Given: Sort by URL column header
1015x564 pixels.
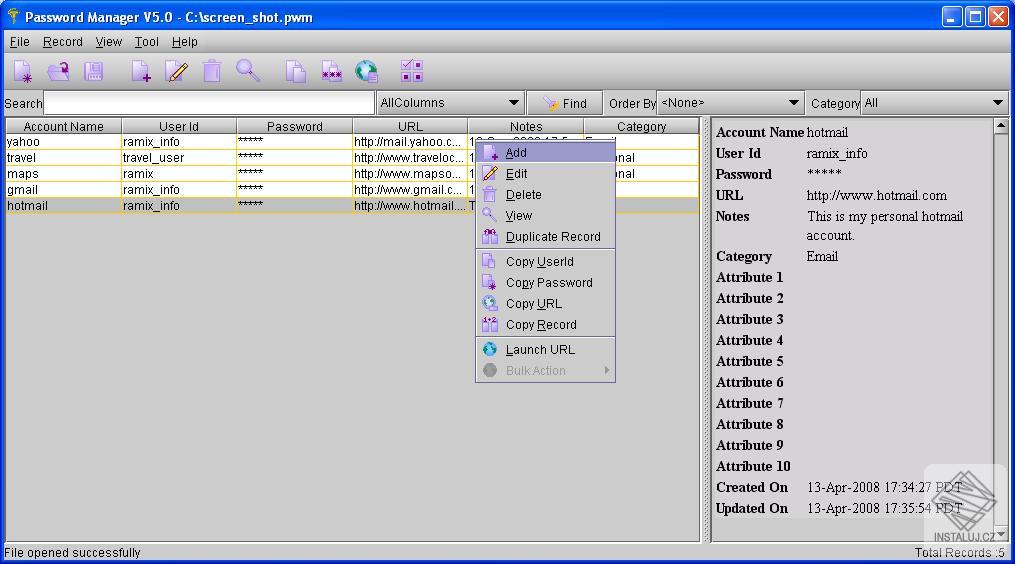Looking at the screenshot, I should pyautogui.click(x=410, y=126).
